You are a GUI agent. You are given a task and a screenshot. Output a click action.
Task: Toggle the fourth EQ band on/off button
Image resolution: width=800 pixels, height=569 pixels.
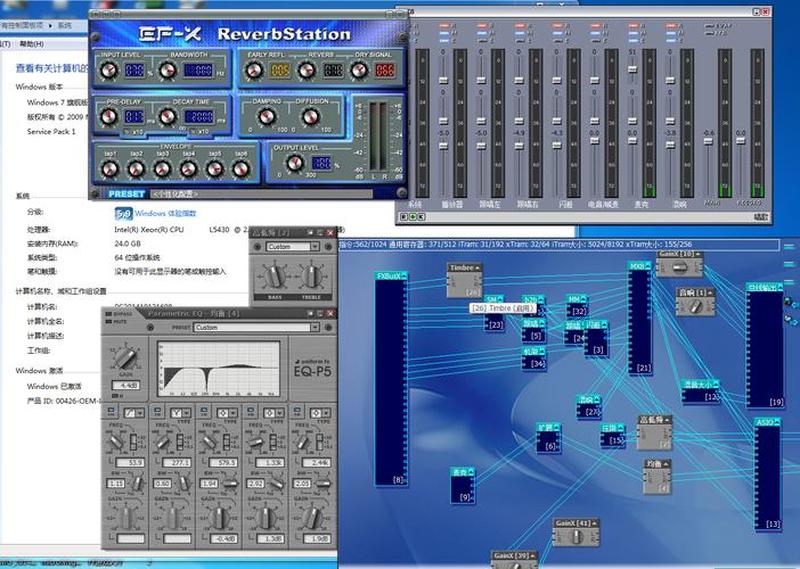(251, 411)
